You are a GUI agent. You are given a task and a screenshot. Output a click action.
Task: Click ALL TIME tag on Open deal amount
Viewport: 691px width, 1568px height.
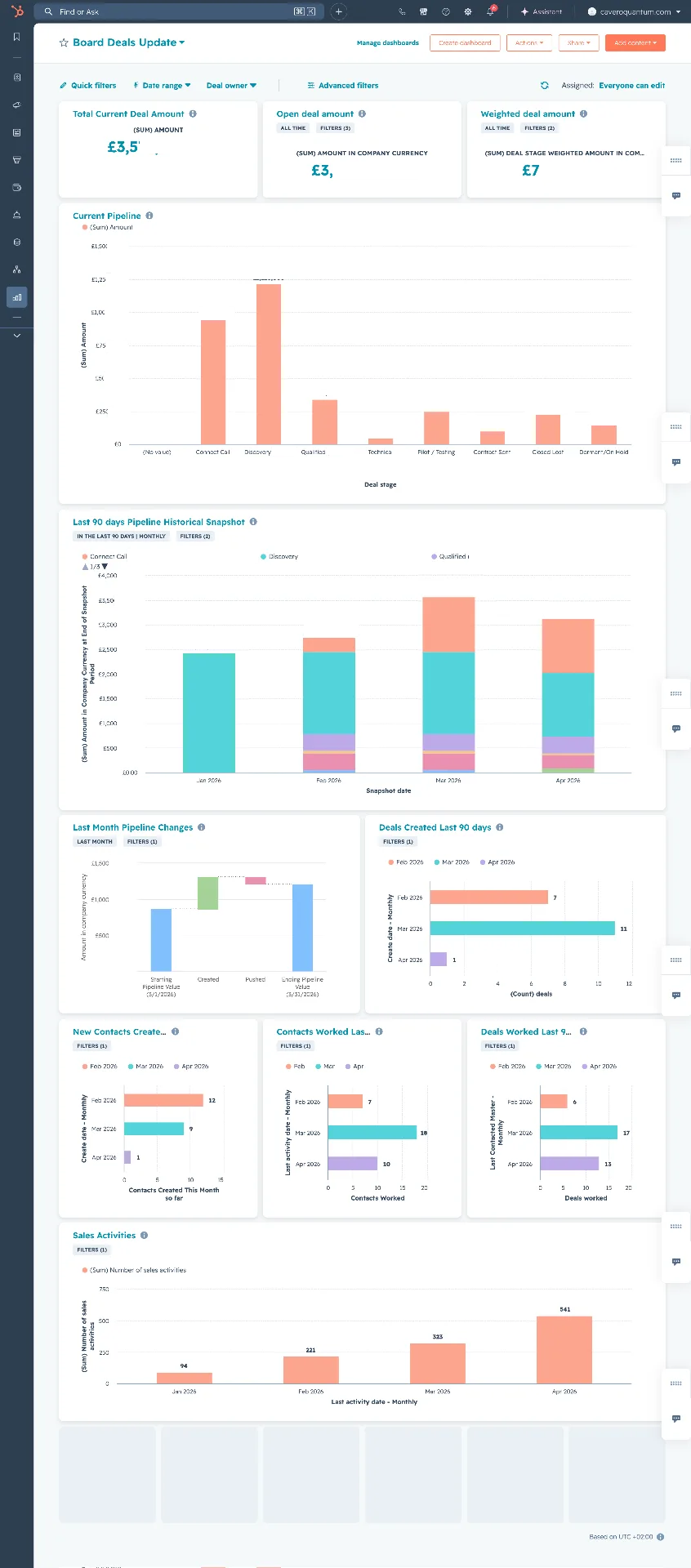(x=292, y=128)
